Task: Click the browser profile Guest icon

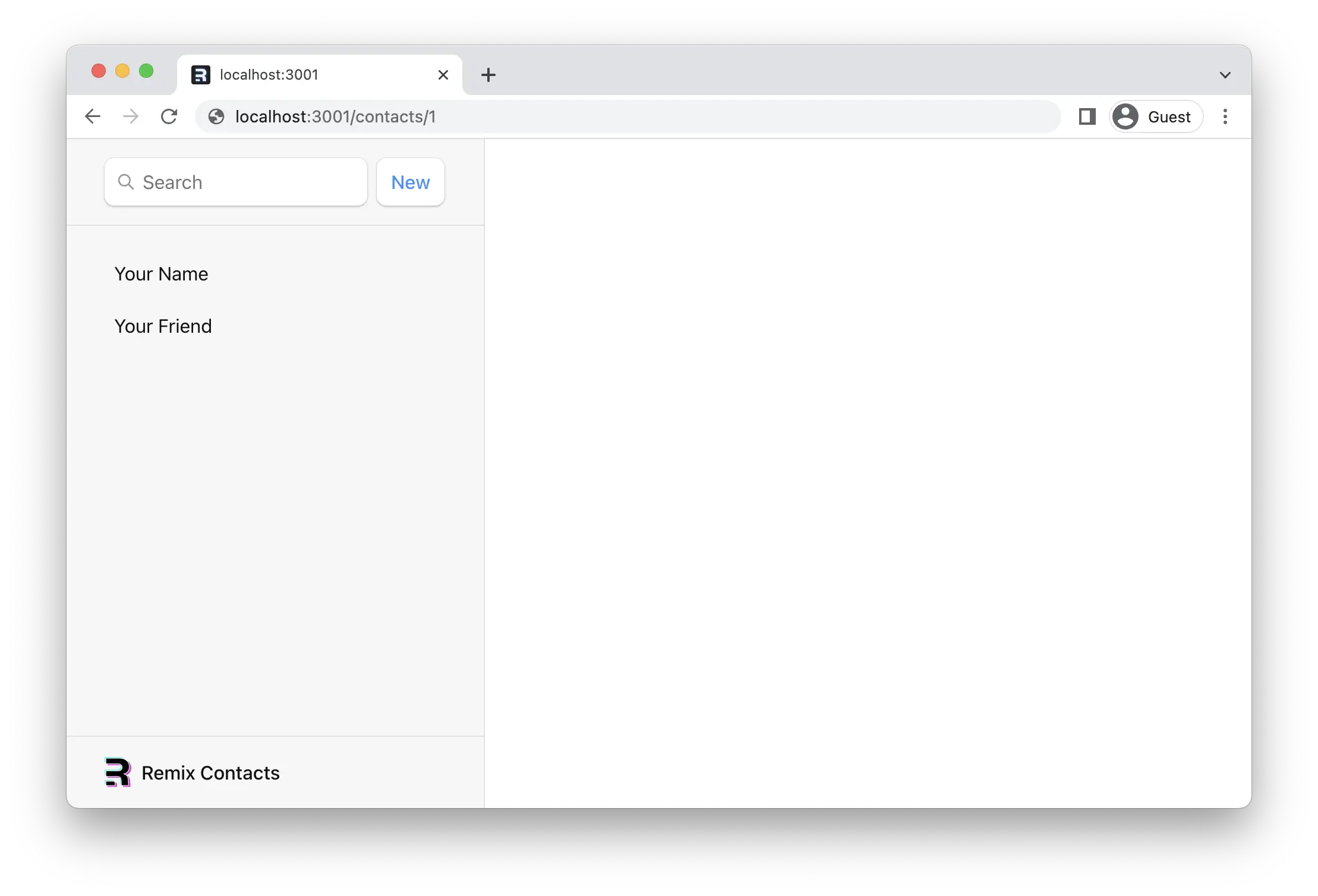Action: tap(1125, 116)
